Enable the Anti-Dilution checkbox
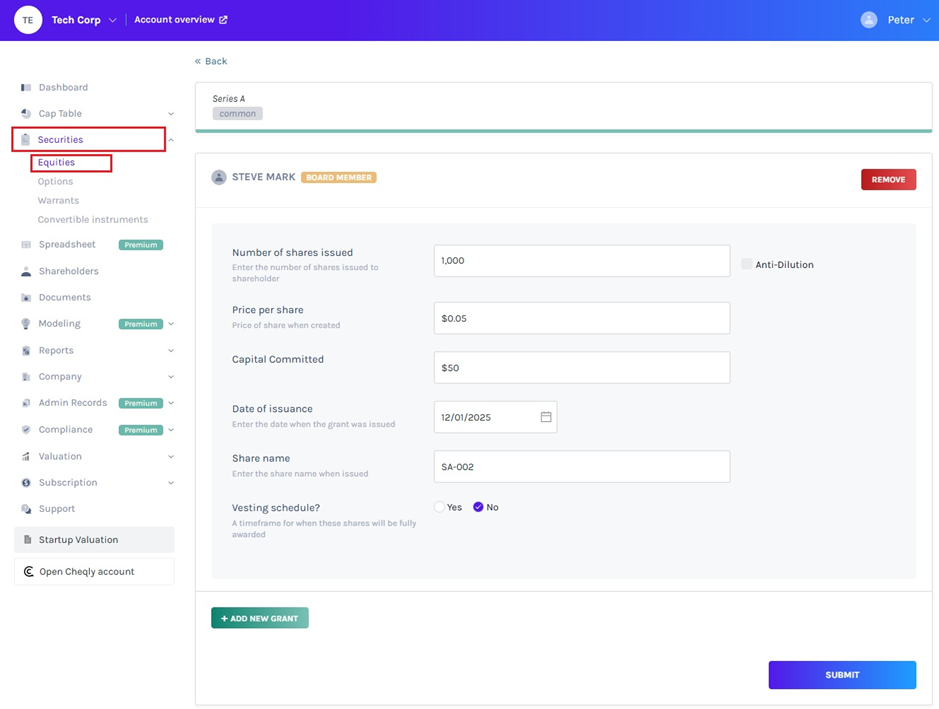The image size is (939, 709). point(747,264)
